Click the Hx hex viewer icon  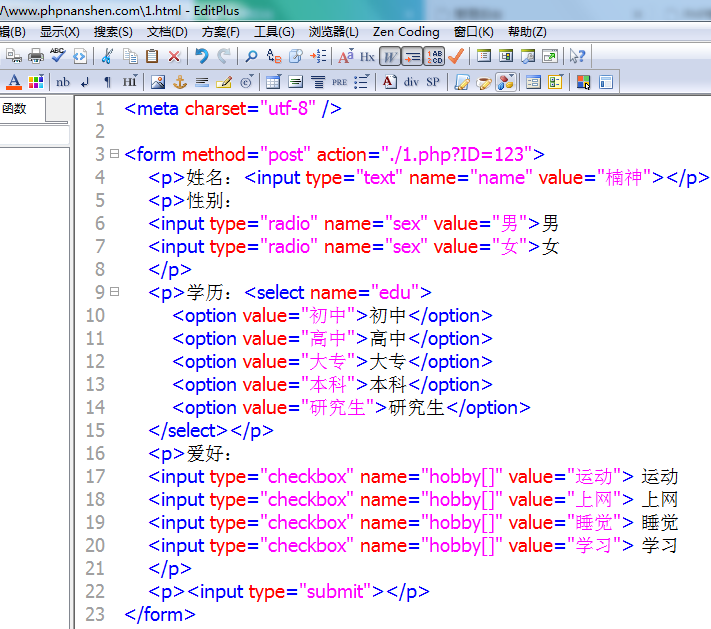point(367,56)
